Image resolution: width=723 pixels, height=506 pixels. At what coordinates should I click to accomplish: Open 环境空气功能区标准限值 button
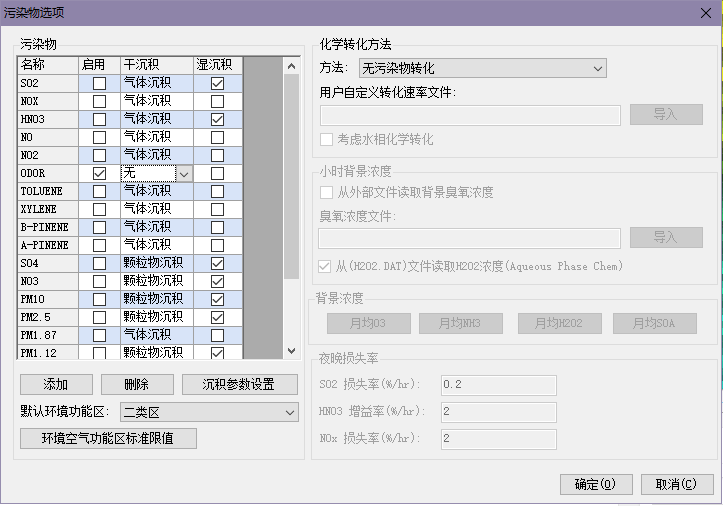click(x=108, y=439)
